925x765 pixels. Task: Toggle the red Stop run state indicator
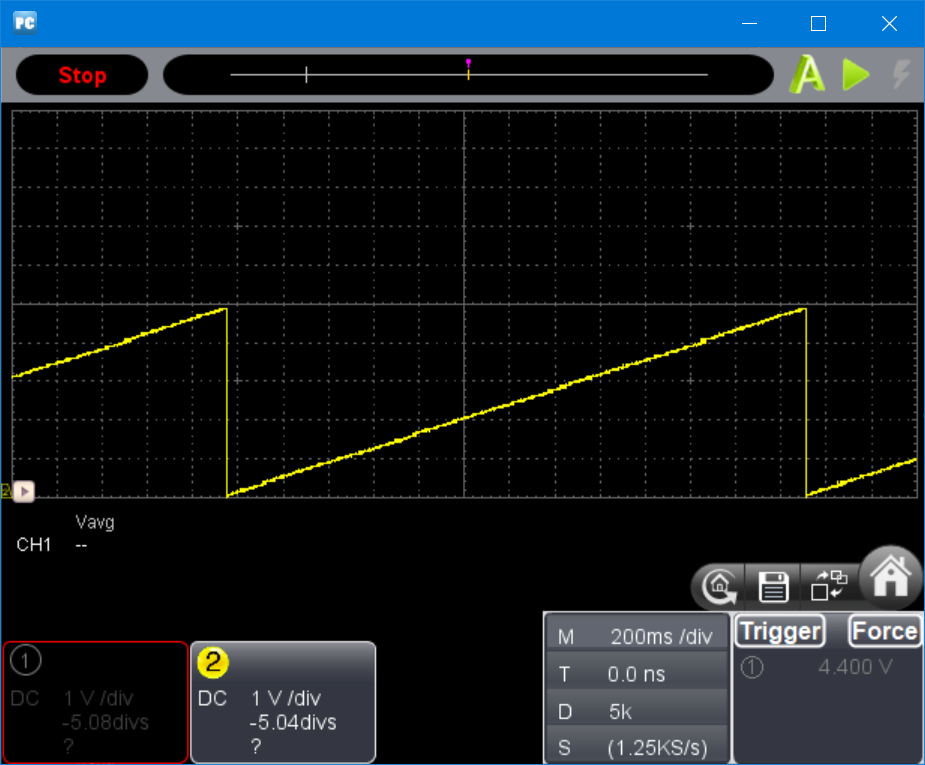coord(82,75)
